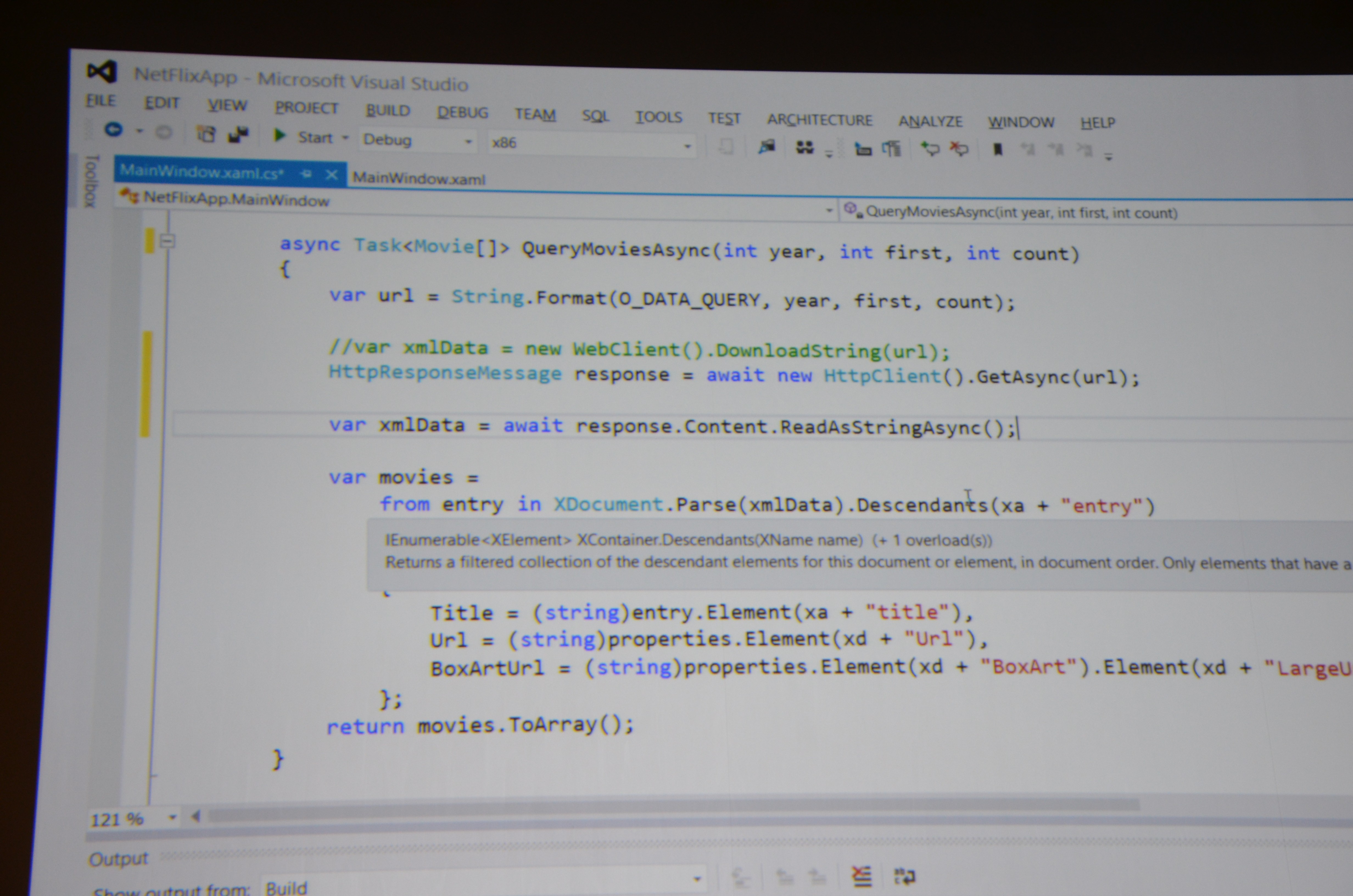Click the Find in Files binoculars icon
The image size is (1353, 896).
pos(804,147)
